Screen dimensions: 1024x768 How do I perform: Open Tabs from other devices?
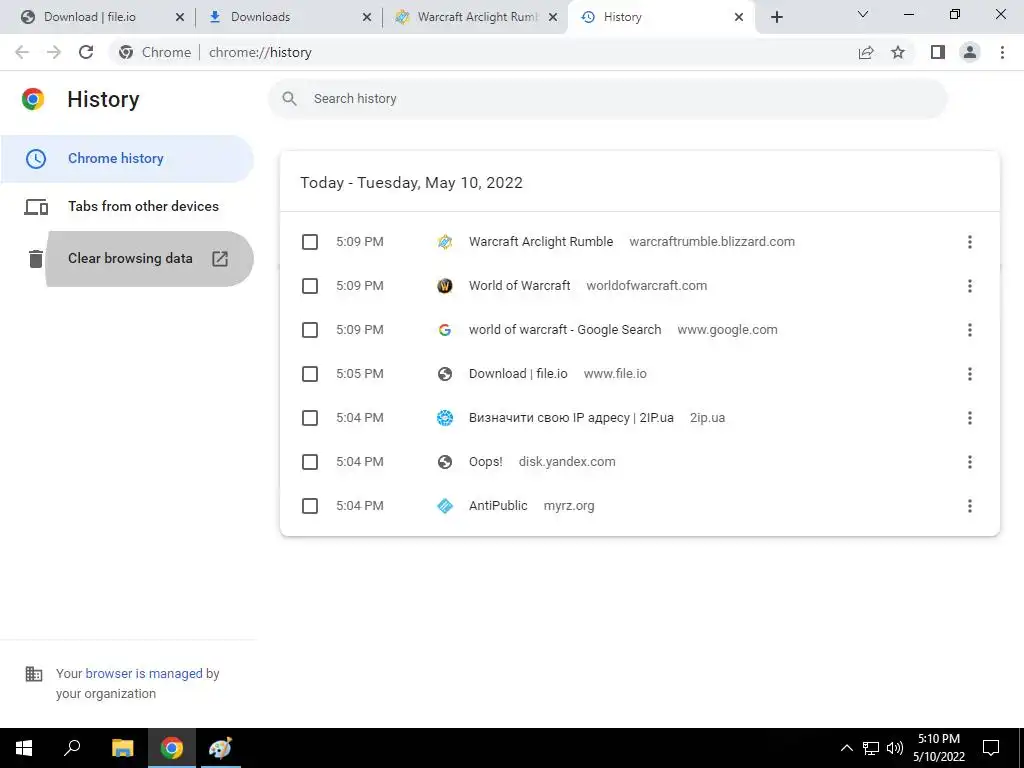[x=127, y=206]
